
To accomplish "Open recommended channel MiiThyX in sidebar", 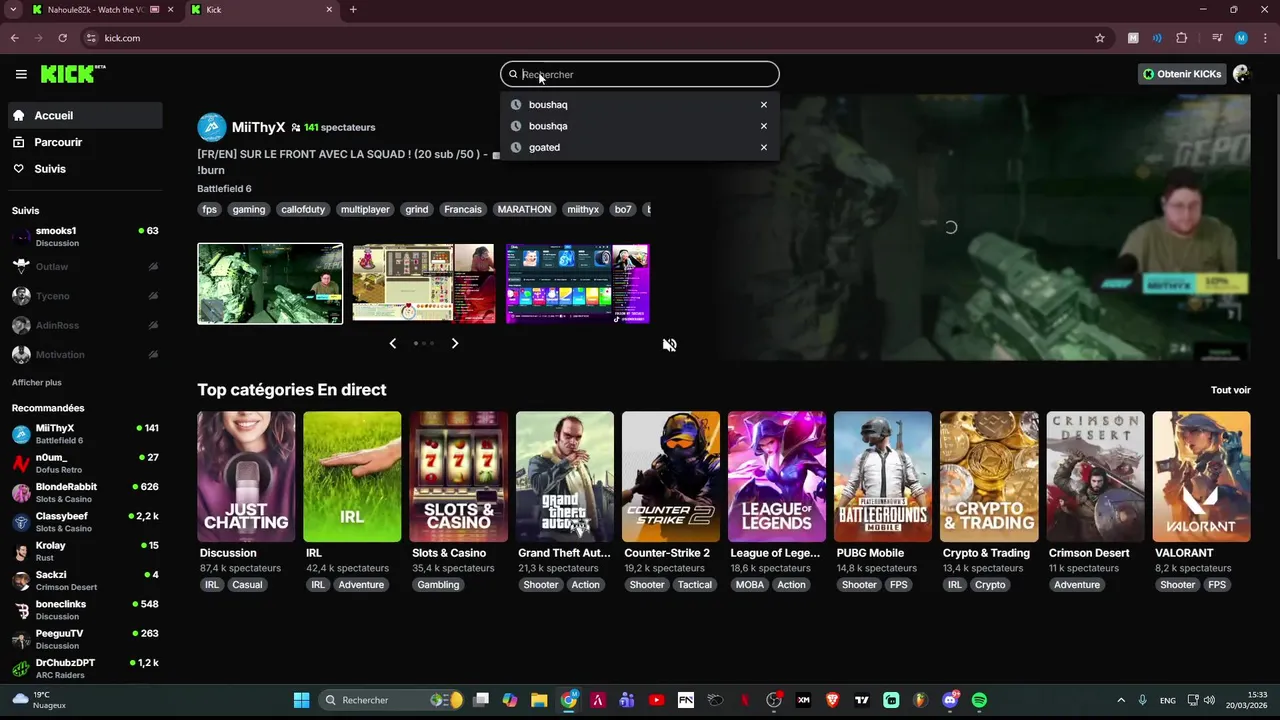I will point(86,434).
